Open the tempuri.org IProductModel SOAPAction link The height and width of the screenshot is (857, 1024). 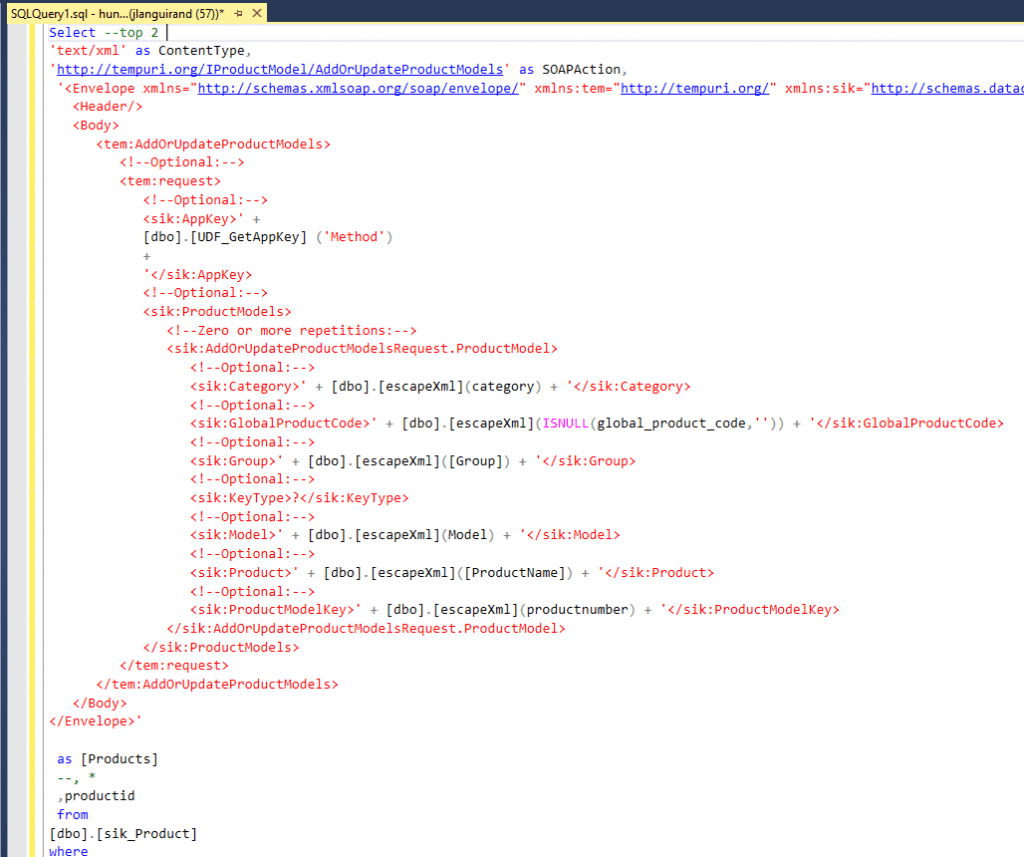click(x=280, y=69)
